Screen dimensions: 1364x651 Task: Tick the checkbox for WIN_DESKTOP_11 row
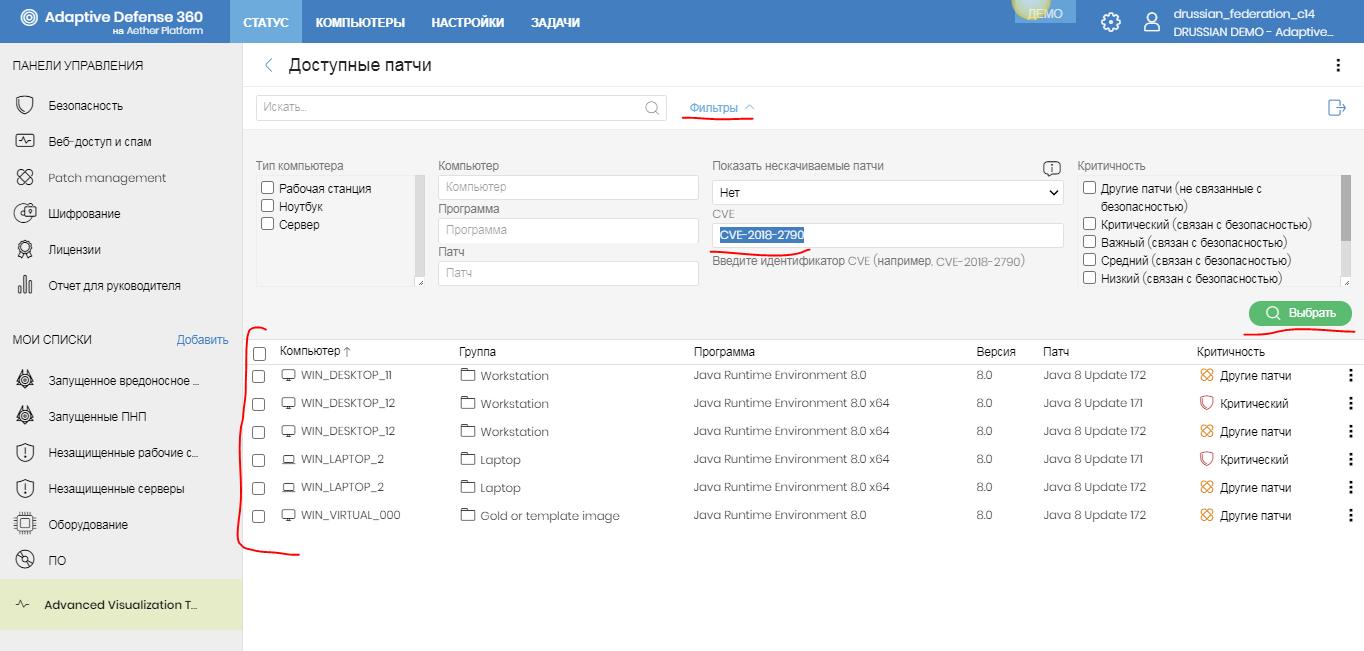pos(259,376)
